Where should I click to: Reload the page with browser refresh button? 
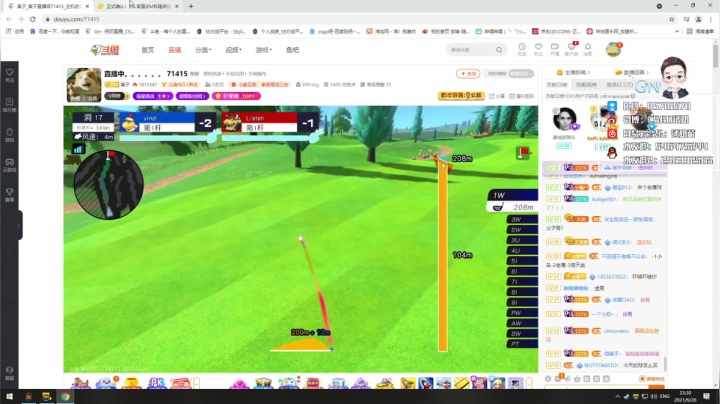33,19
